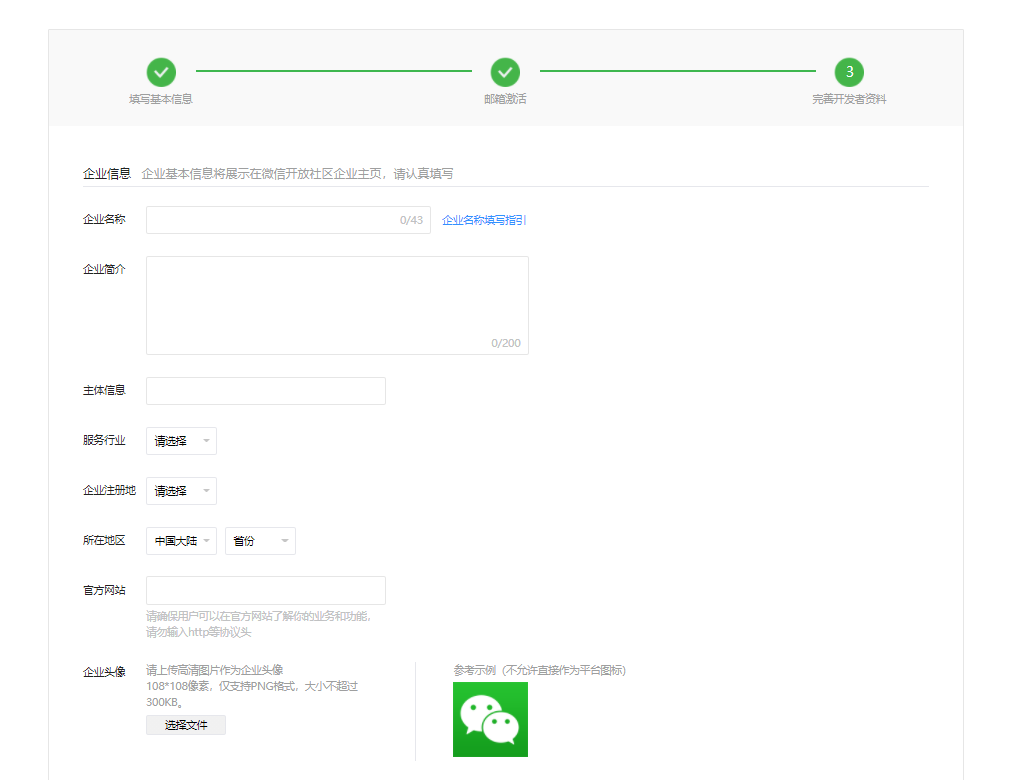Click the 邮箱激活 step label
This screenshot has height=780, width=1036.
click(505, 99)
